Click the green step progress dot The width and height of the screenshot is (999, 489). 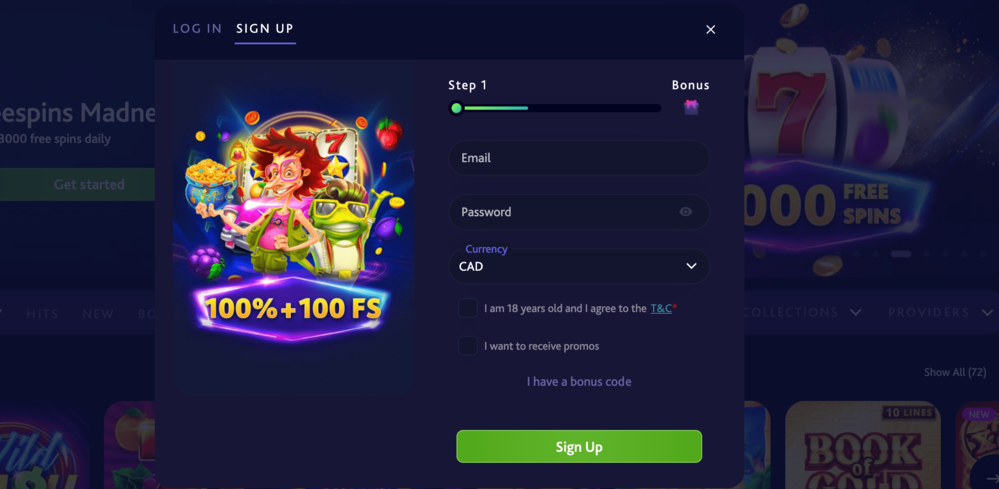(456, 108)
